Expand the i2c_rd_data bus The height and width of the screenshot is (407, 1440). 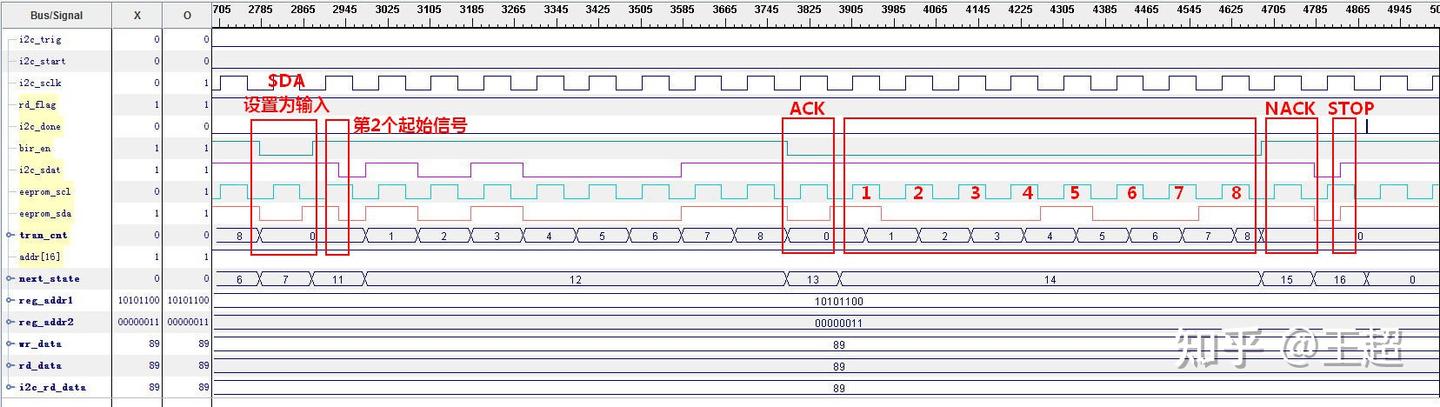10,387
